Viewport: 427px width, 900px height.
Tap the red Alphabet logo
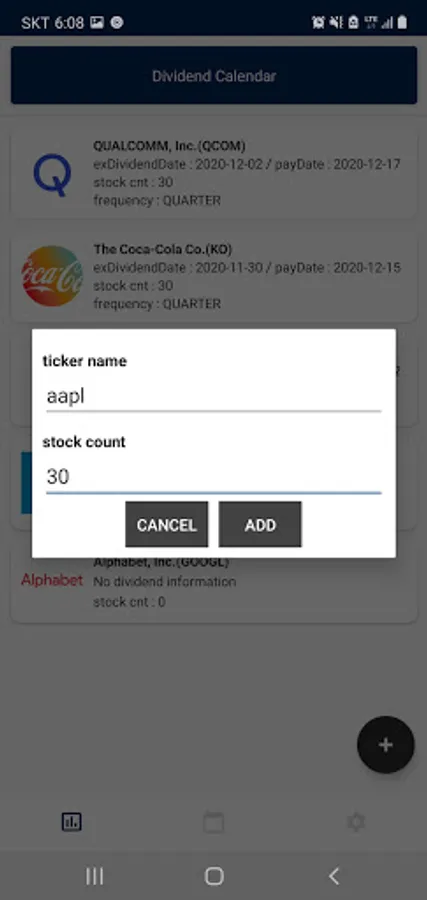coord(52,580)
